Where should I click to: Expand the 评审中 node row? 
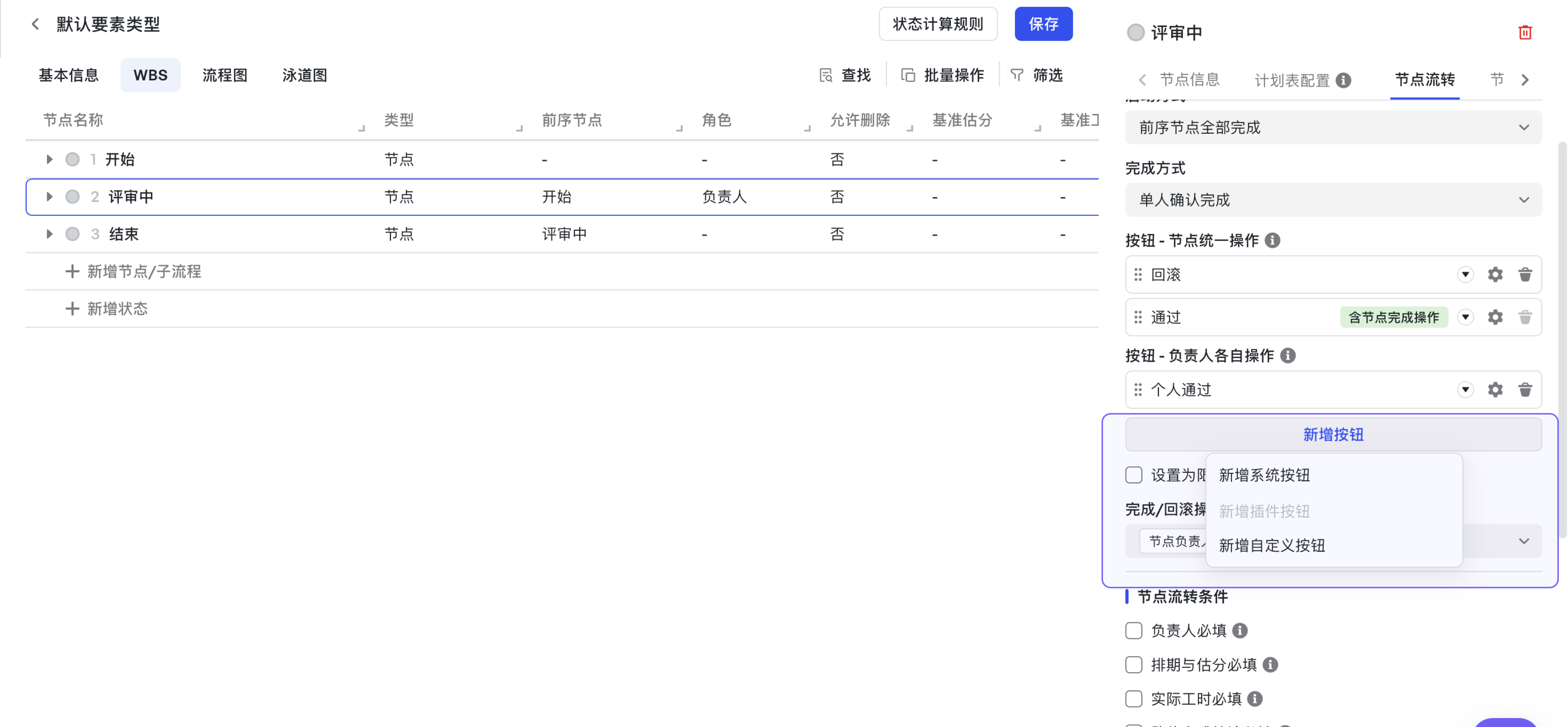(49, 197)
